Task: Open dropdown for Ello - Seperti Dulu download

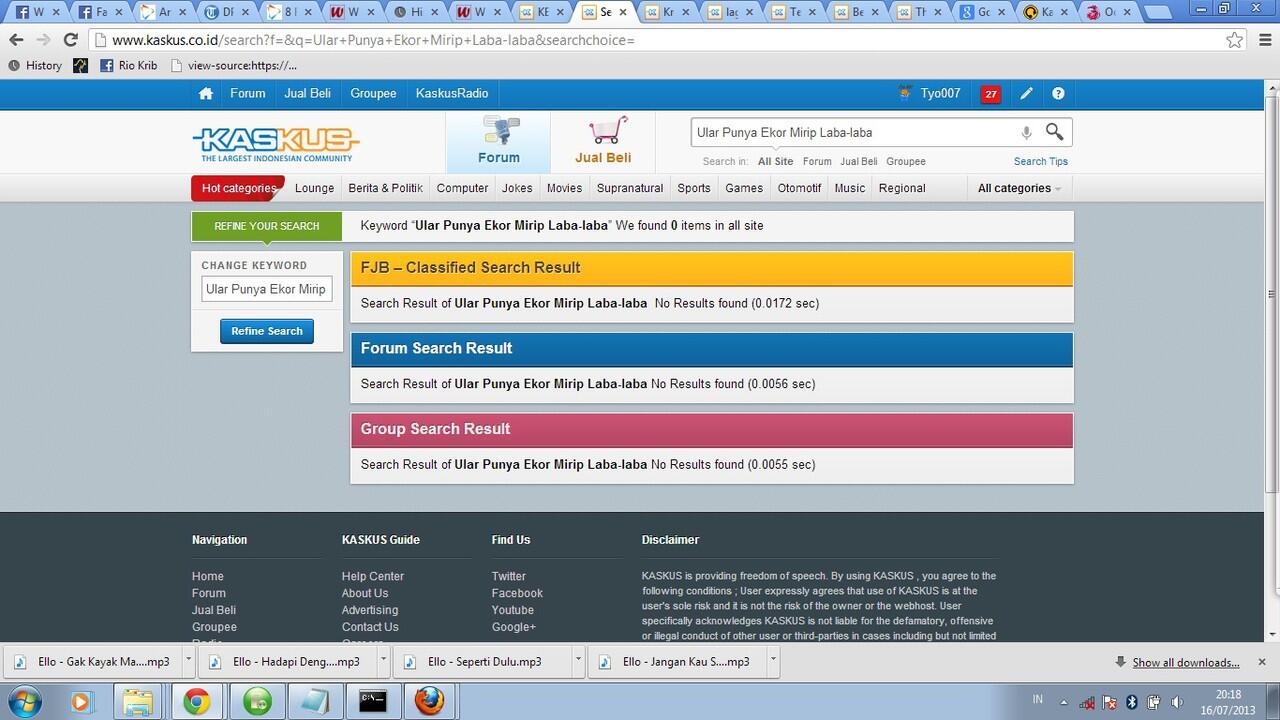Action: click(x=577, y=661)
